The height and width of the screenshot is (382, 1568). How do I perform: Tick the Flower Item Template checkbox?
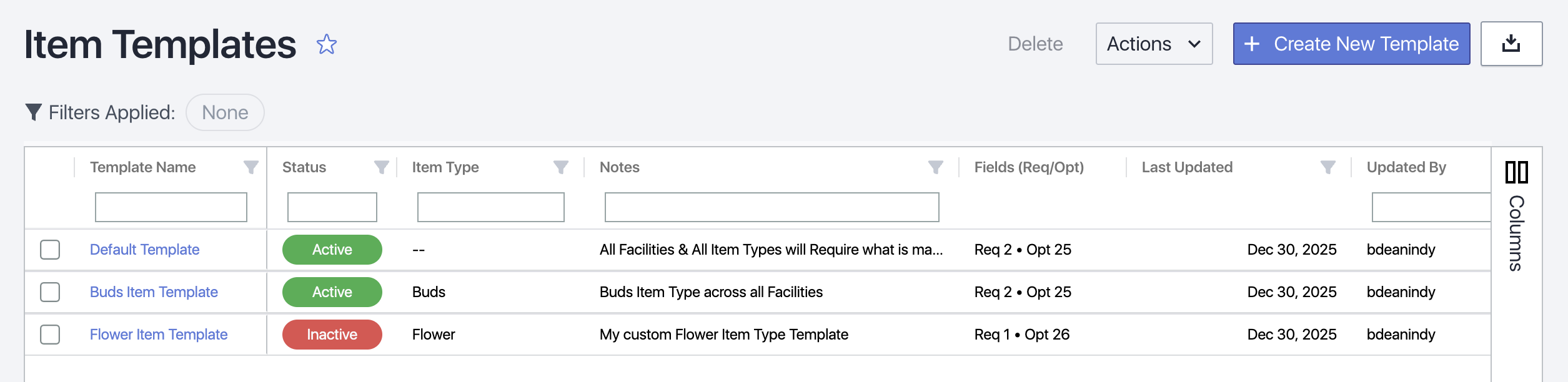click(50, 335)
